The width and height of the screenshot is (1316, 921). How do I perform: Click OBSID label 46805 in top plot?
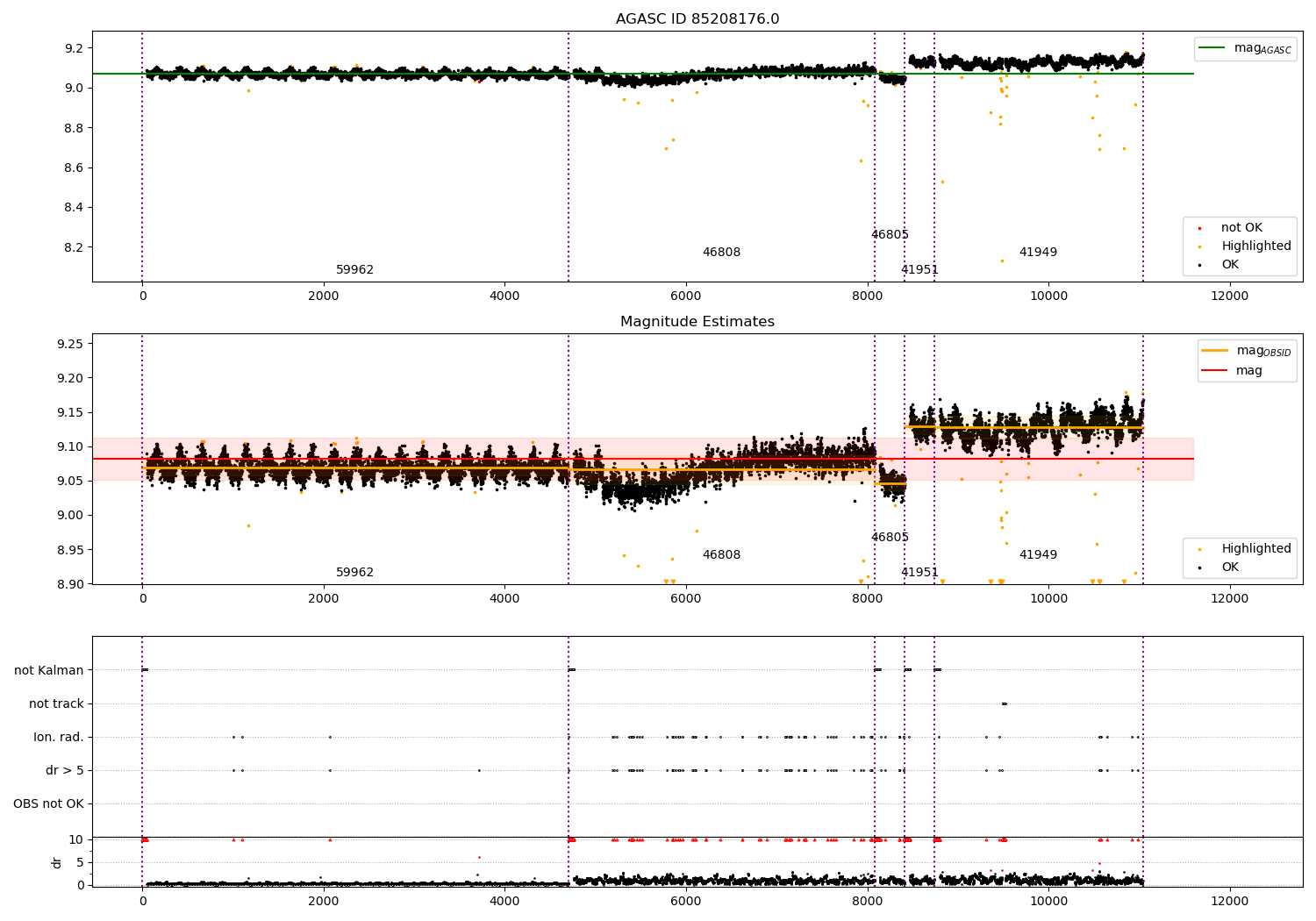point(890,234)
